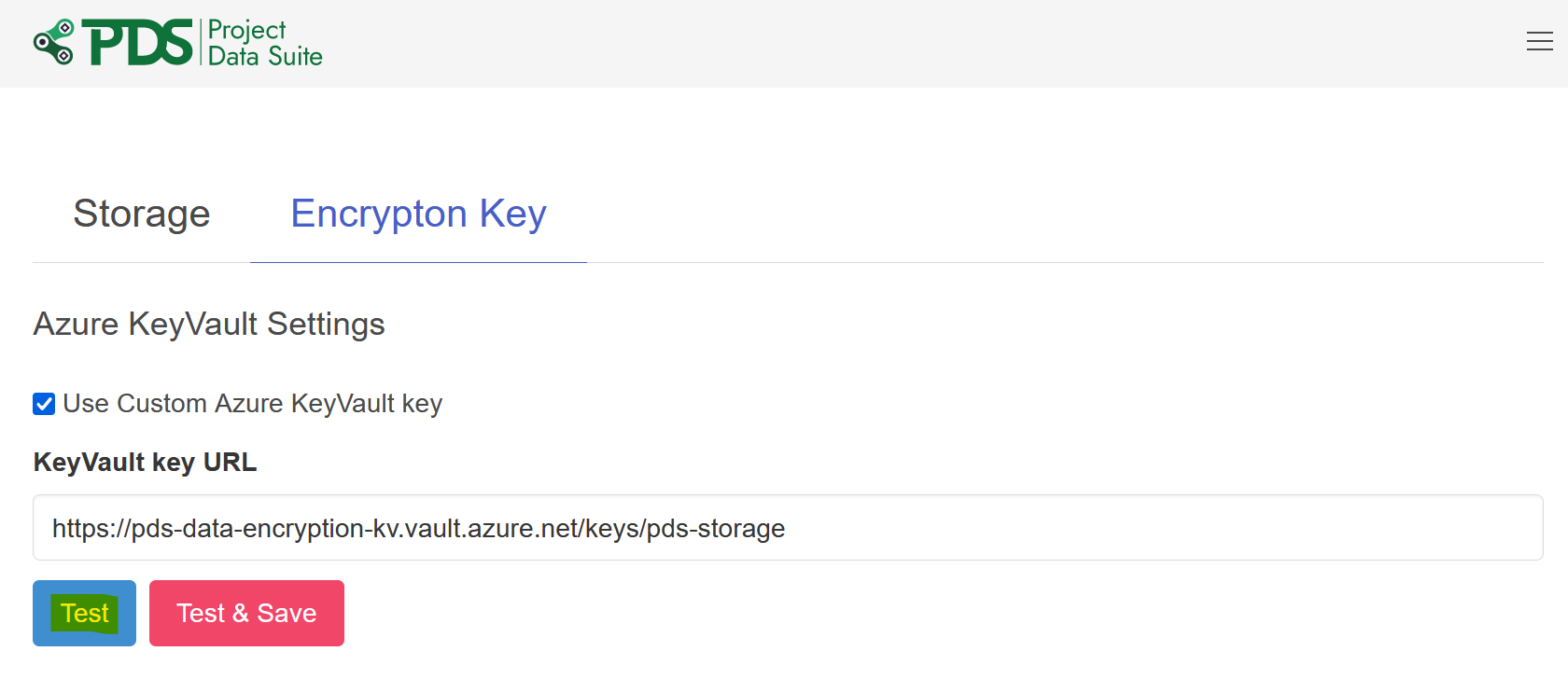Click Test & Save

tap(246, 613)
